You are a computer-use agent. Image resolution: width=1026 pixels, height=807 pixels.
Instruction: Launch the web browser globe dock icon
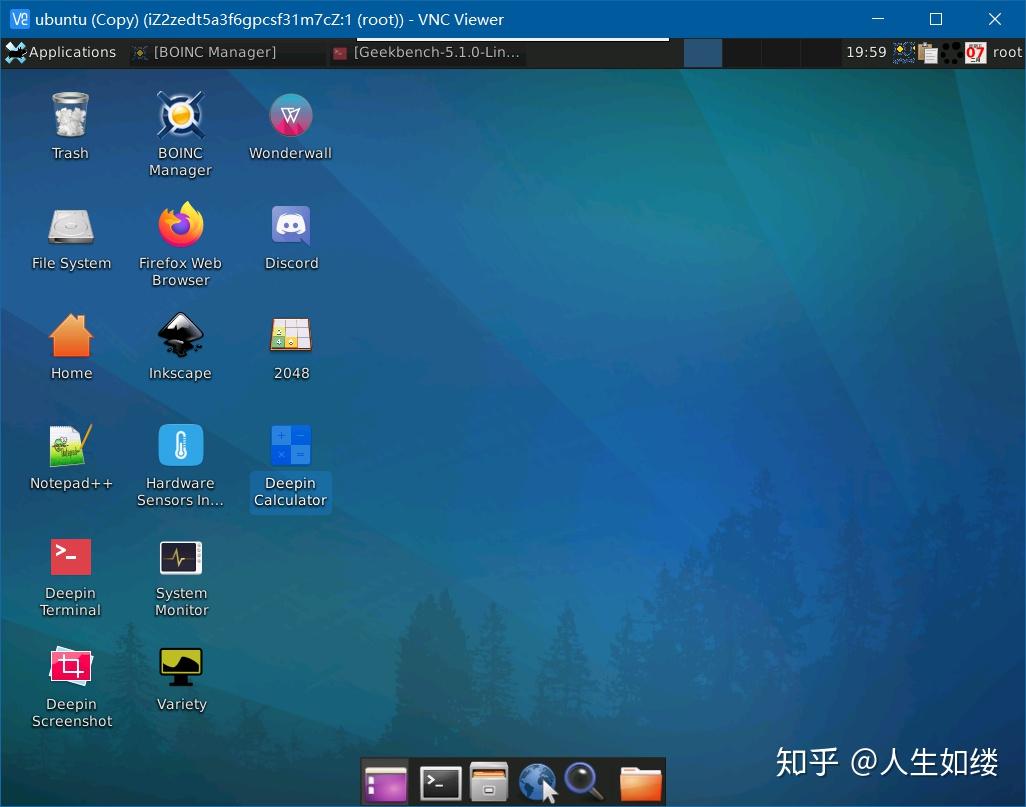click(x=538, y=782)
